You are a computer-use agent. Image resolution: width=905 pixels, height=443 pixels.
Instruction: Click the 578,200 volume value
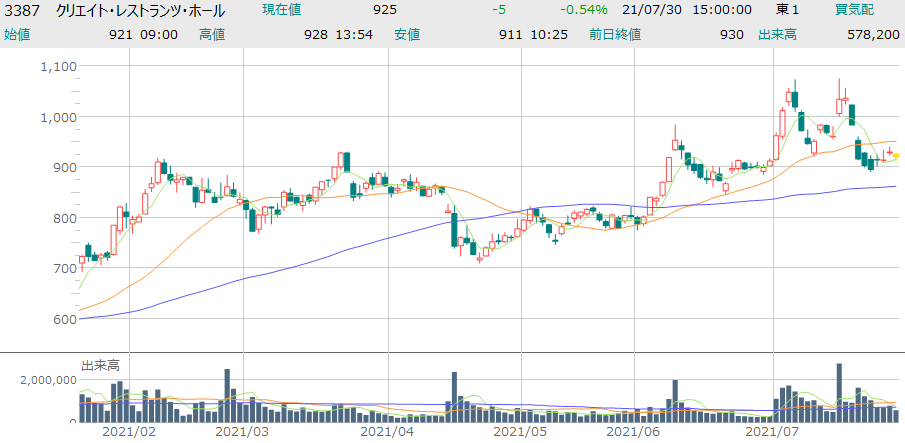pos(873,34)
